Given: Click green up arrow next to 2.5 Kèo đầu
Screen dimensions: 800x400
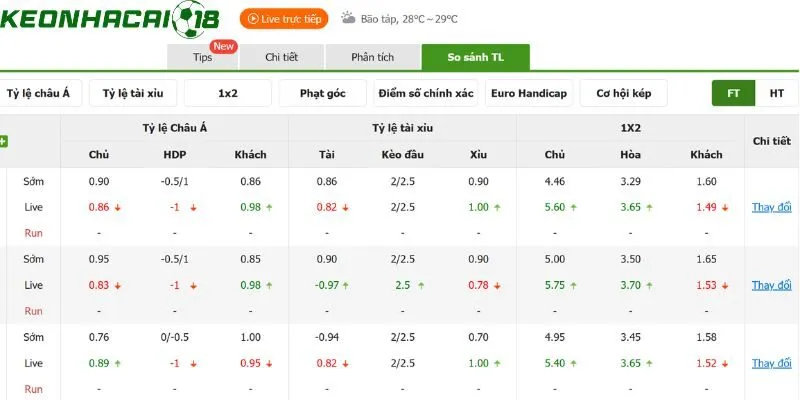Looking at the screenshot, I should point(421,286).
